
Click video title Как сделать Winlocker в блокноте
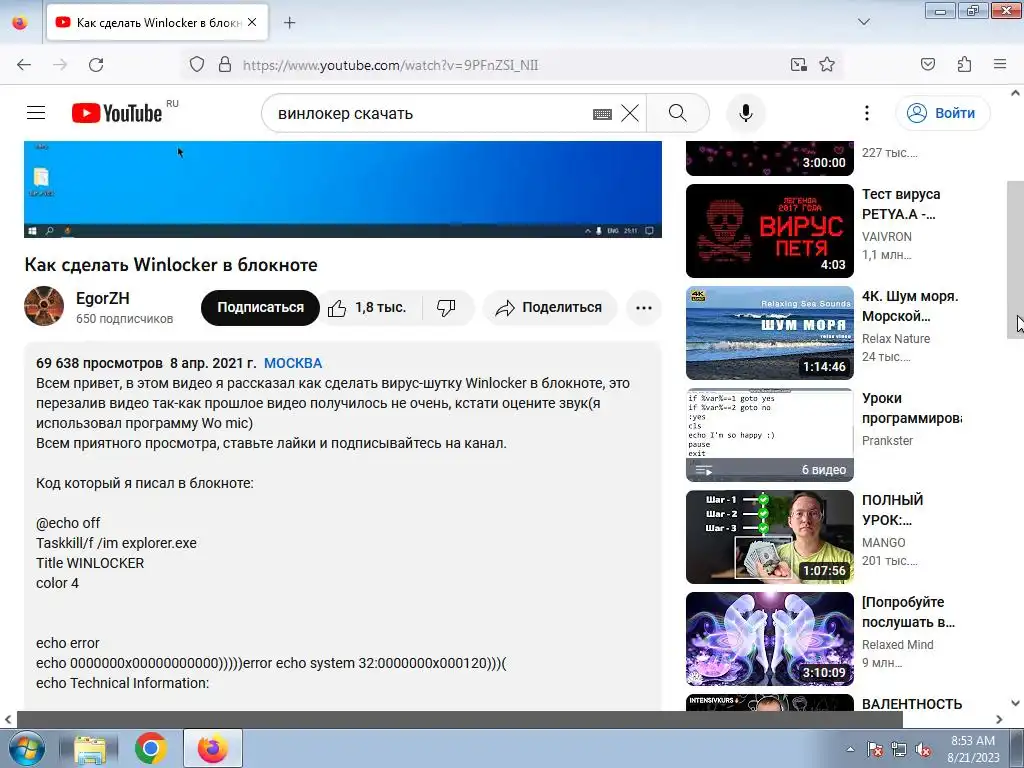171,265
